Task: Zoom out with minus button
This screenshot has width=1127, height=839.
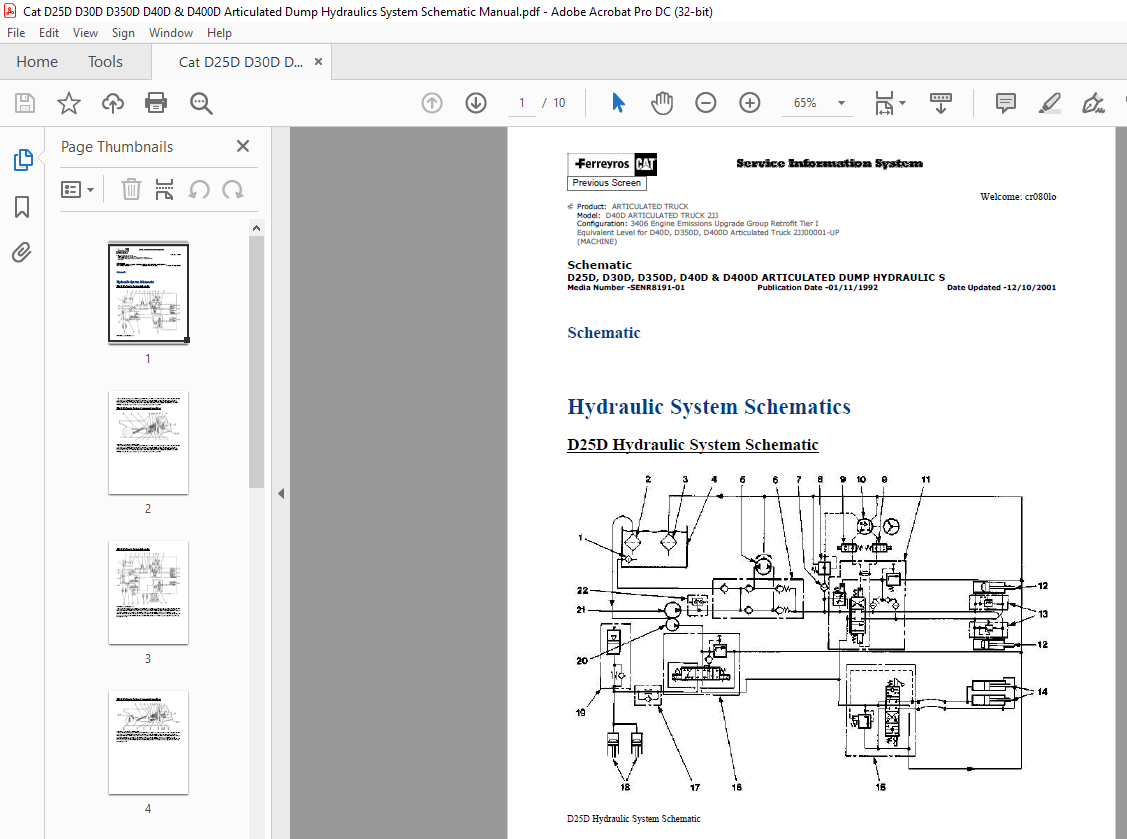Action: pos(706,104)
